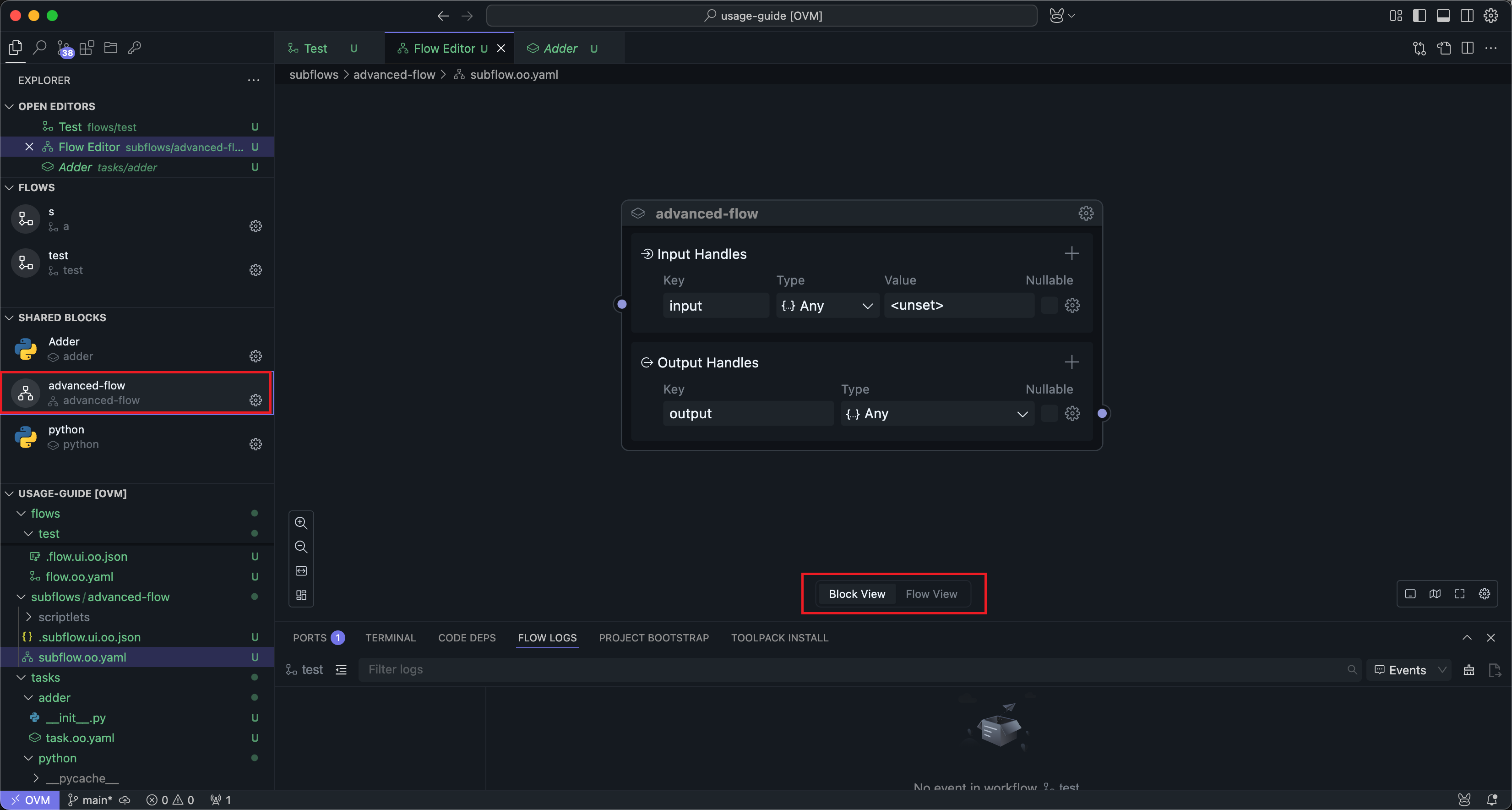Screen dimensions: 1512x810
Task: Click the plus to add input handle
Action: point(1071,254)
